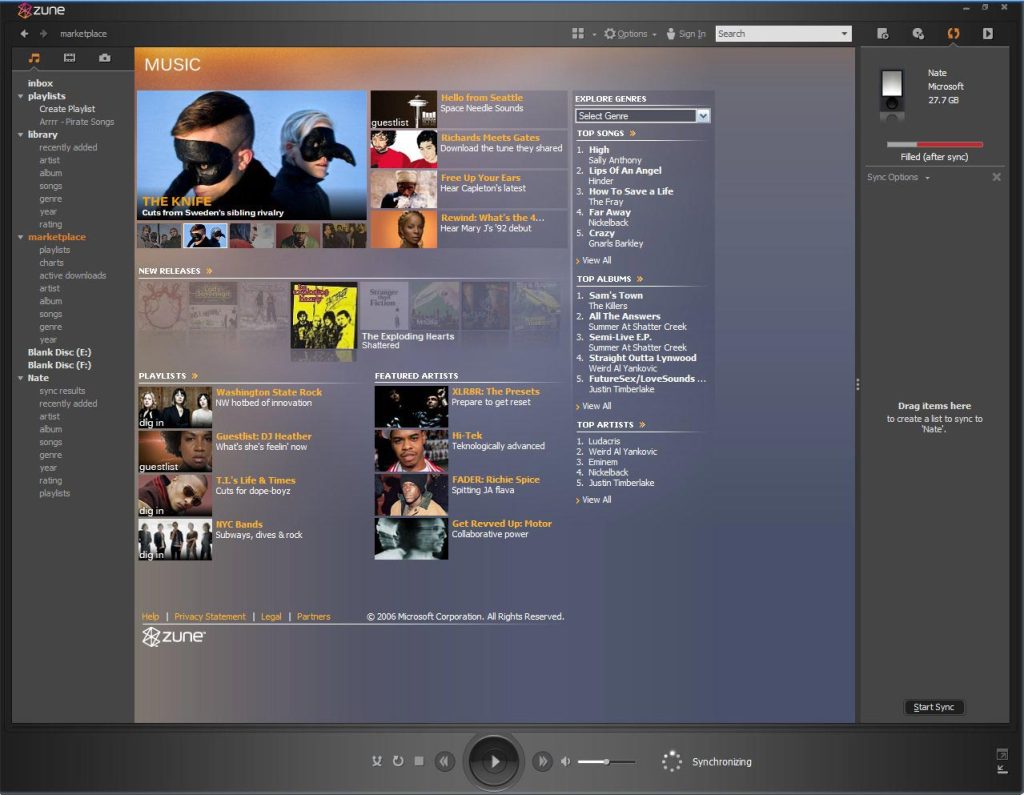Click the stop playback button
Screen dimensions: 1024x795
[x=419, y=761]
